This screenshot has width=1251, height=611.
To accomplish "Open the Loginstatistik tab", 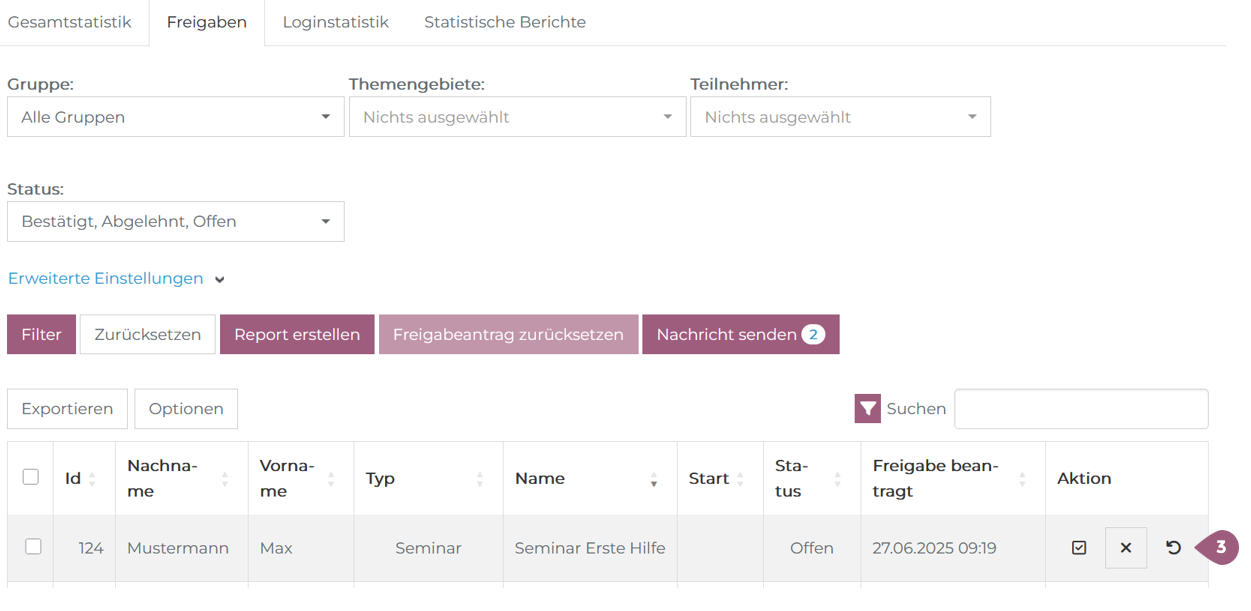I will tap(335, 22).
